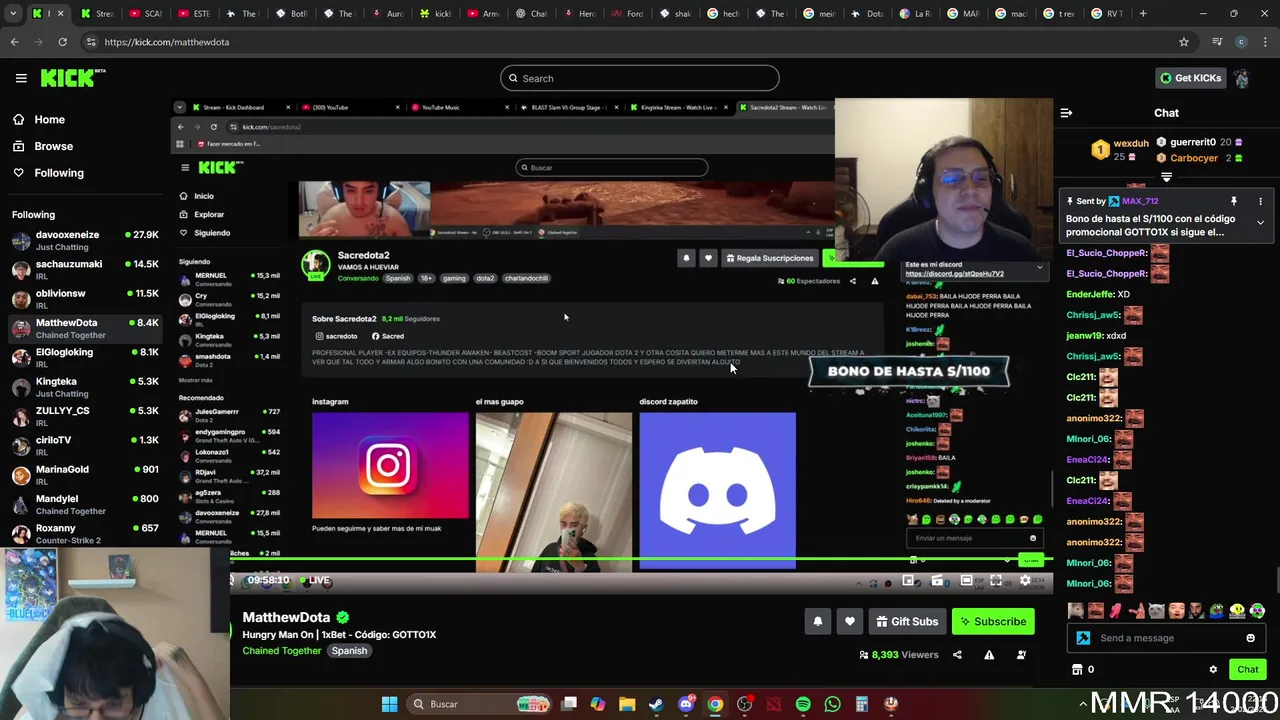1280x720 pixels.
Task: Bookmark this page with star icon
Action: pyautogui.click(x=1184, y=42)
